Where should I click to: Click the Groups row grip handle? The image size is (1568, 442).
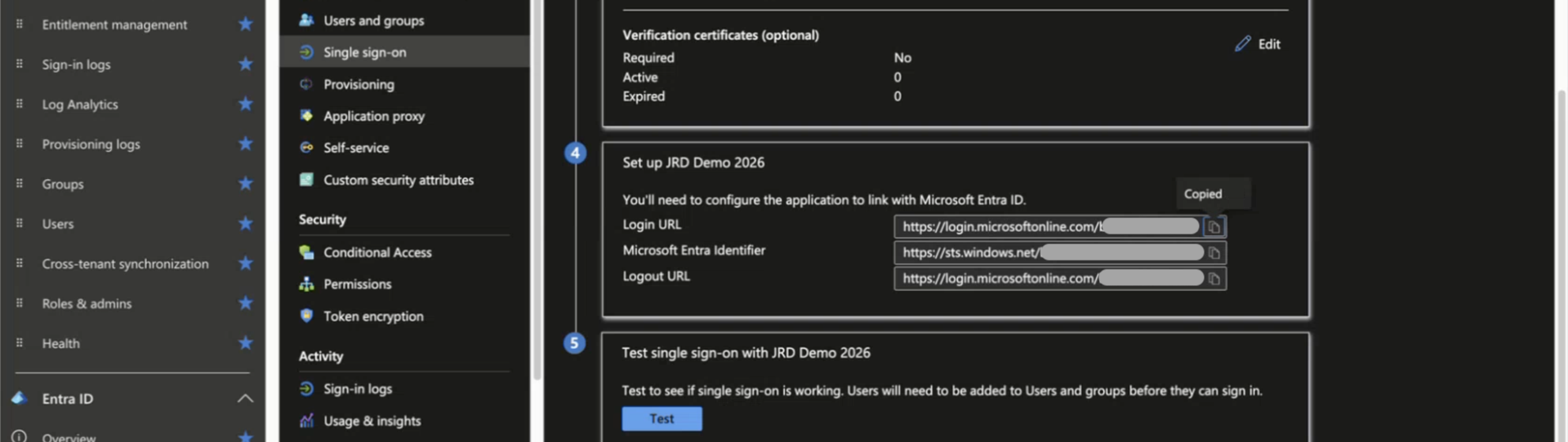(20, 184)
